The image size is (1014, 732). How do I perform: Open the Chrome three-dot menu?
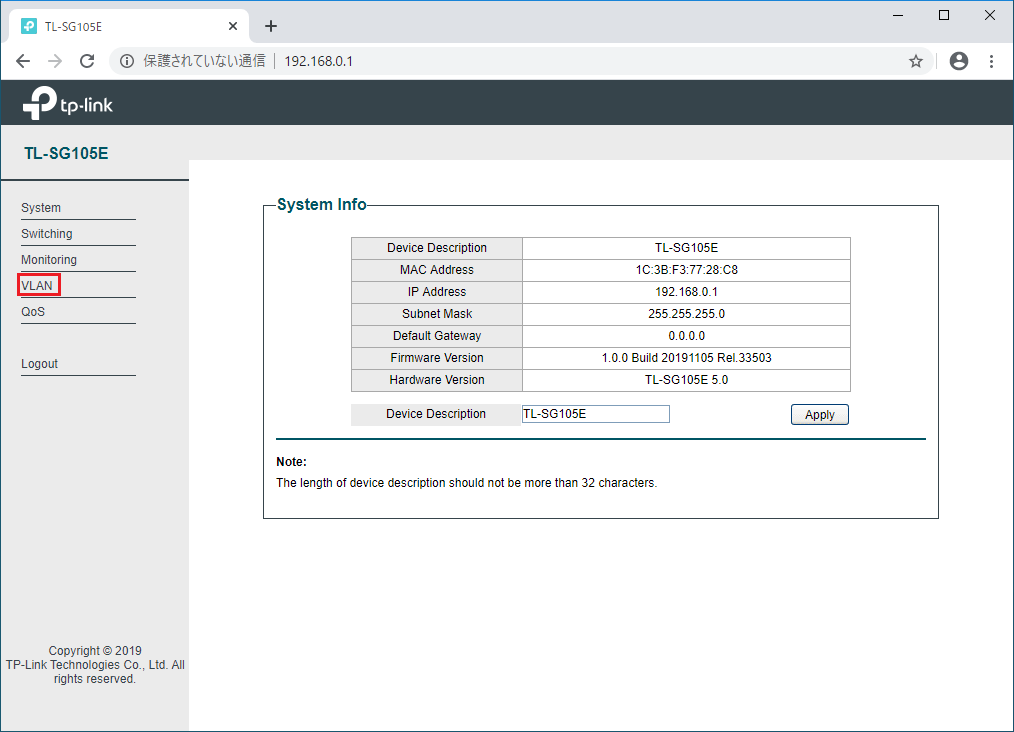click(x=991, y=61)
